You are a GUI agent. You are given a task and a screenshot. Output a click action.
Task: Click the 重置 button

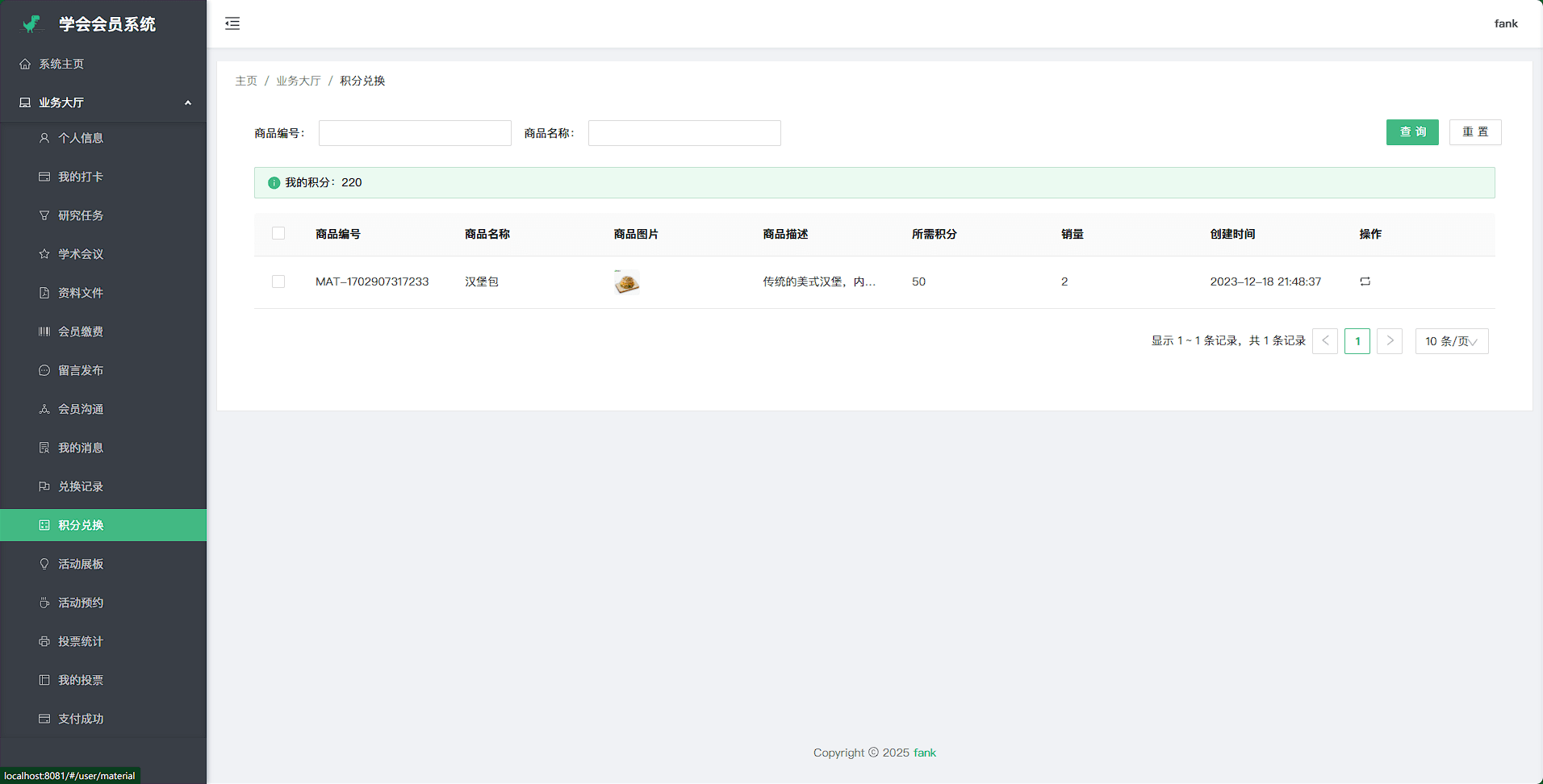click(1474, 132)
